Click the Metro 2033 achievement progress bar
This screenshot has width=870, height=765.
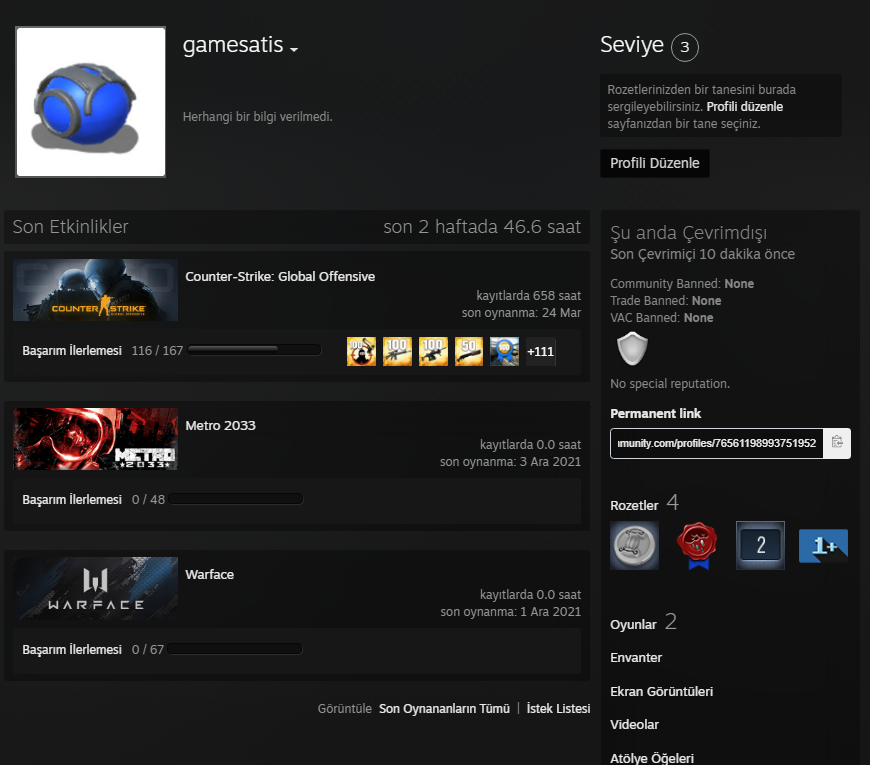point(236,499)
